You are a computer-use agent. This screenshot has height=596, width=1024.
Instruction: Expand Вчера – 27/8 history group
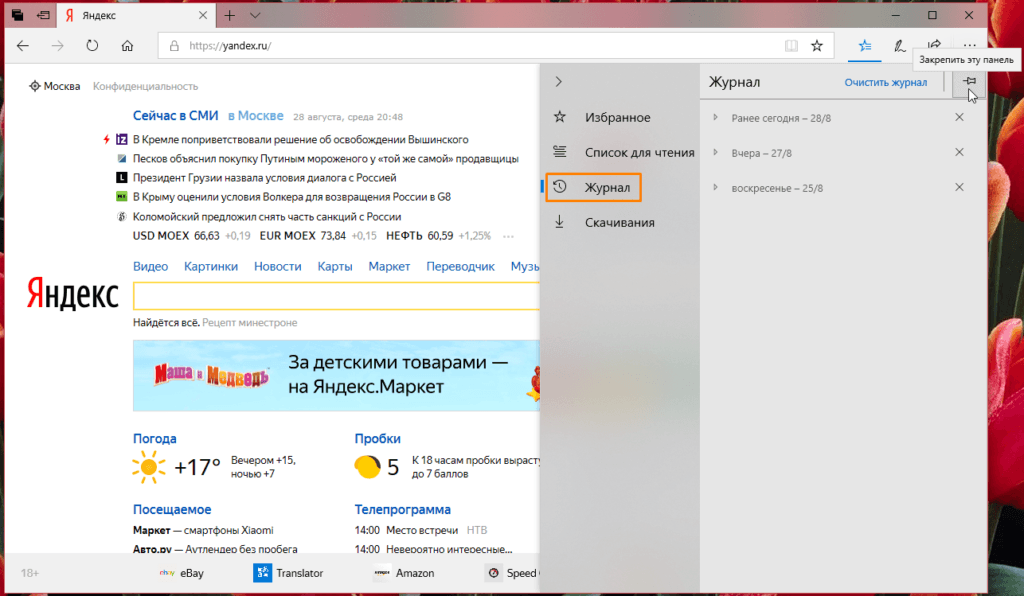click(x=715, y=153)
